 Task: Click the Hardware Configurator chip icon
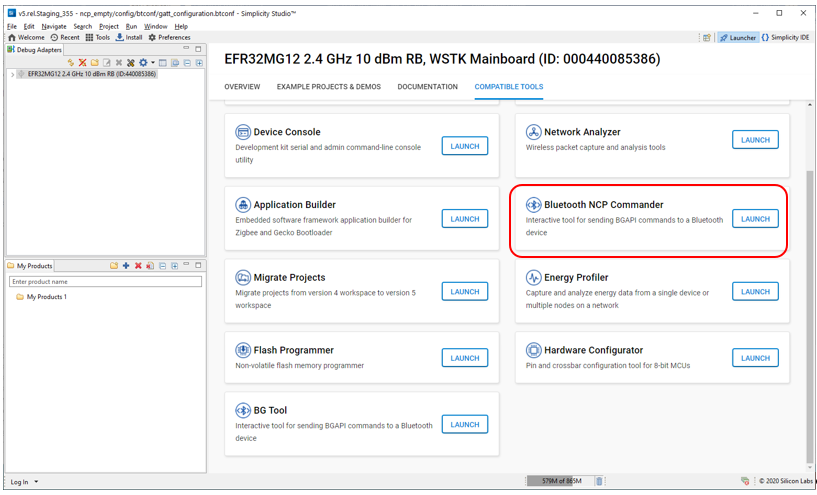534,350
